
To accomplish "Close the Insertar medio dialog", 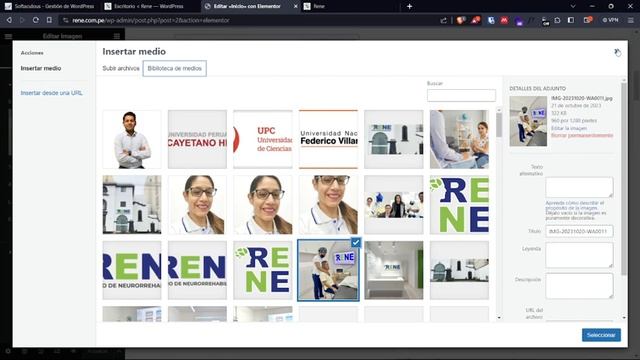I will 617,52.
